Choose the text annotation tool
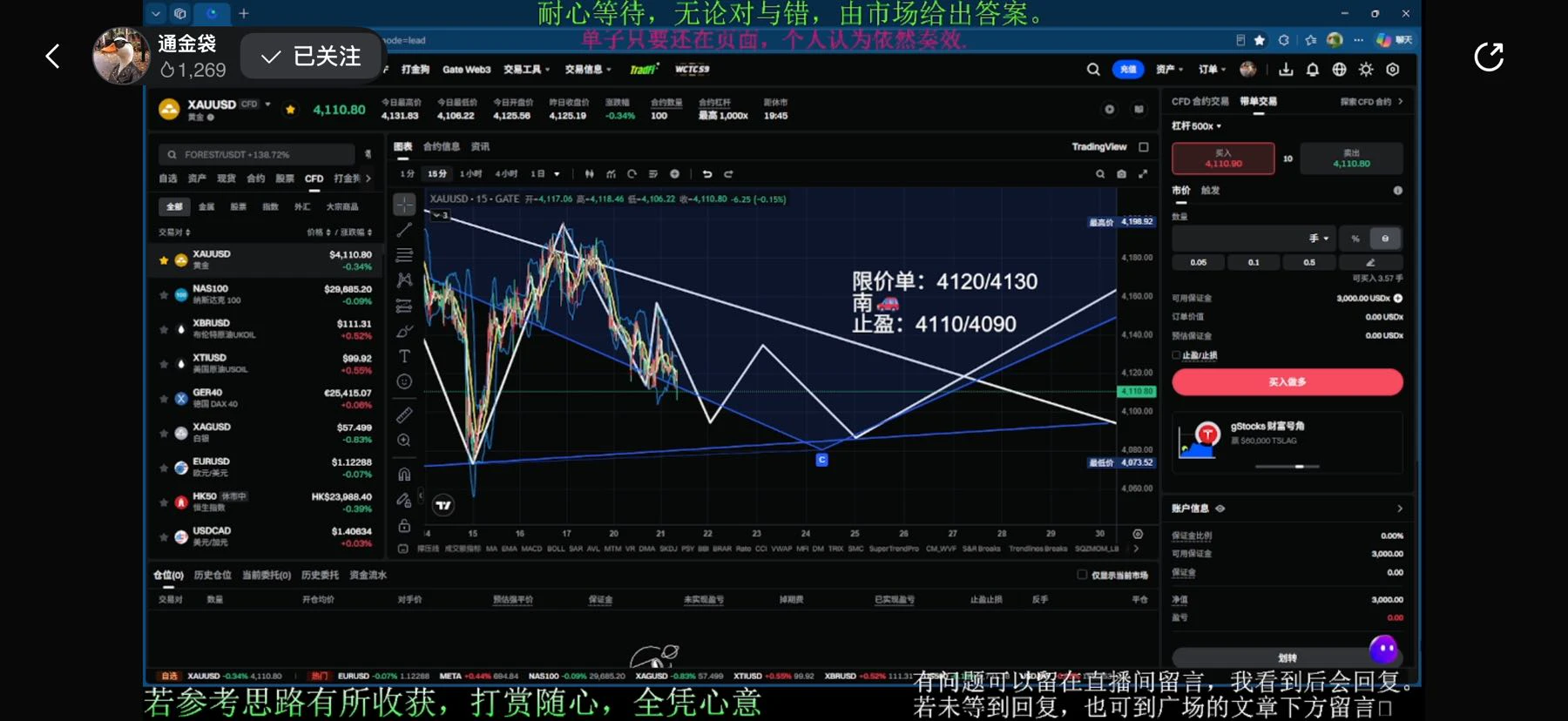The width and height of the screenshot is (1568, 721). click(x=404, y=356)
